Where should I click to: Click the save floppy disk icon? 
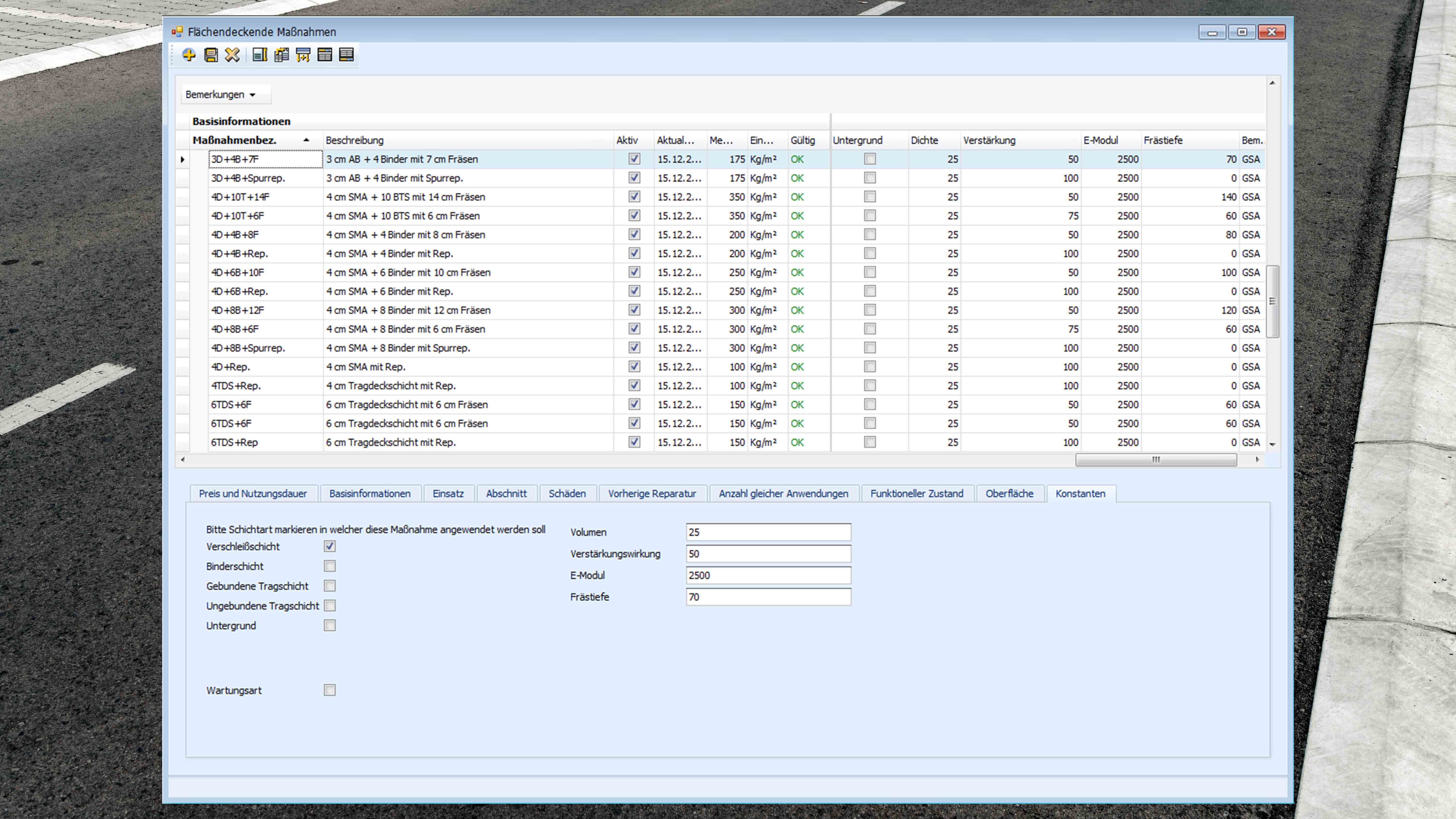coord(211,55)
